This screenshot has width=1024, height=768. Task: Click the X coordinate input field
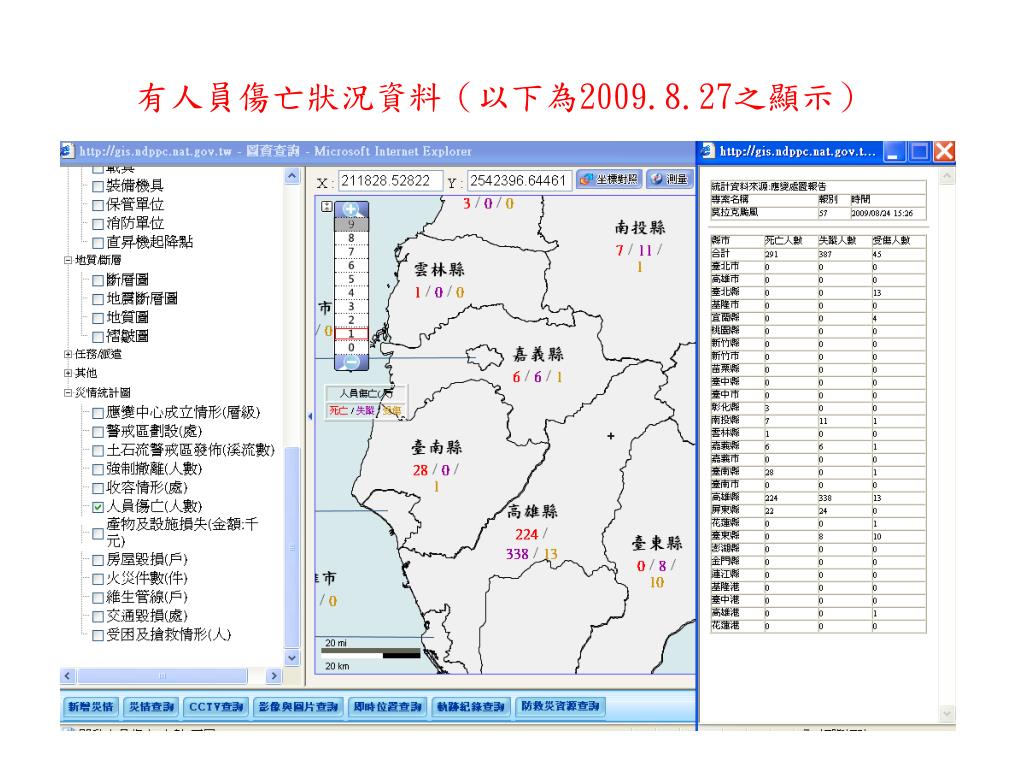[389, 181]
